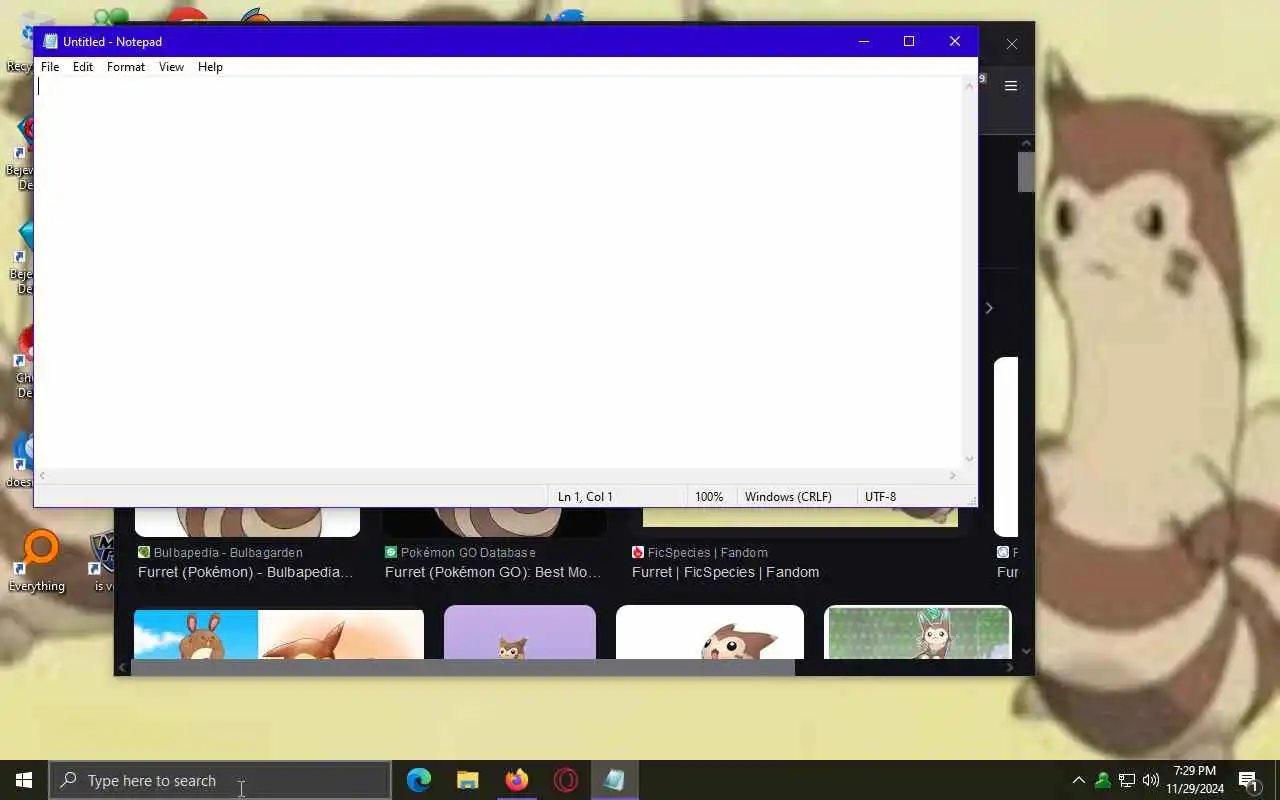Open the View menu in Notepad
1280x800 pixels.
pyautogui.click(x=171, y=67)
